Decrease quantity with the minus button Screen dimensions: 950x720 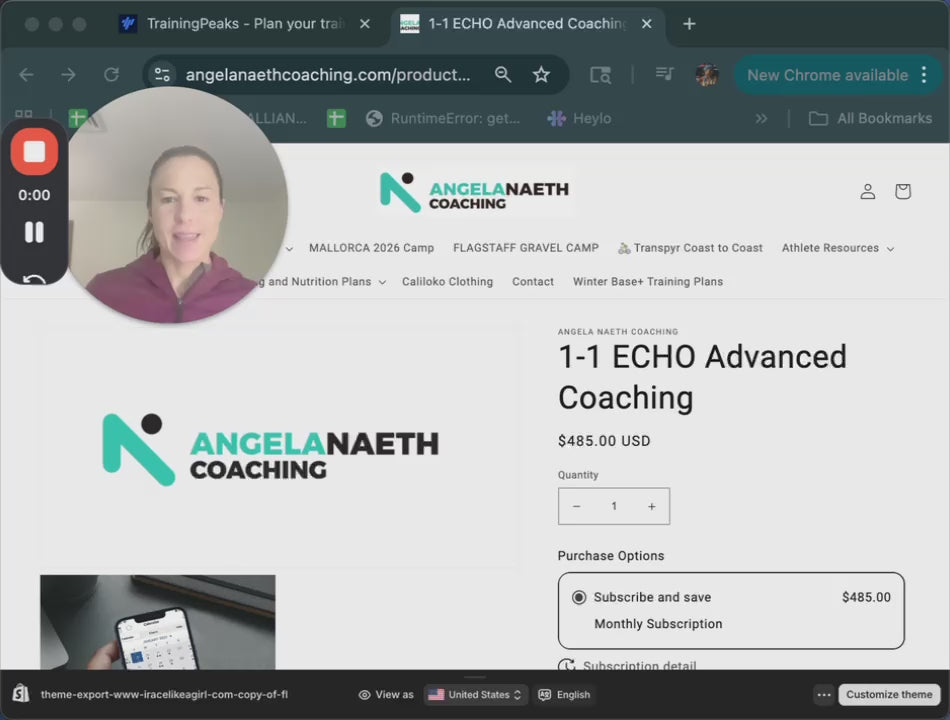(x=576, y=507)
